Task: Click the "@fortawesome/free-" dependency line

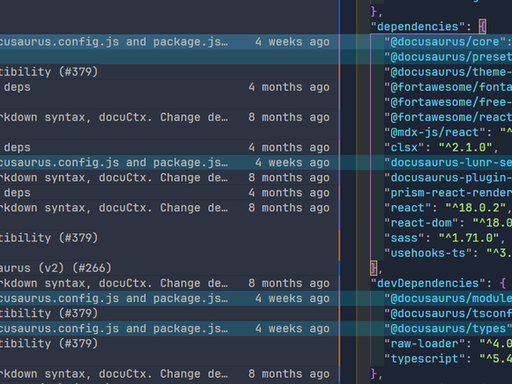Action: point(448,102)
